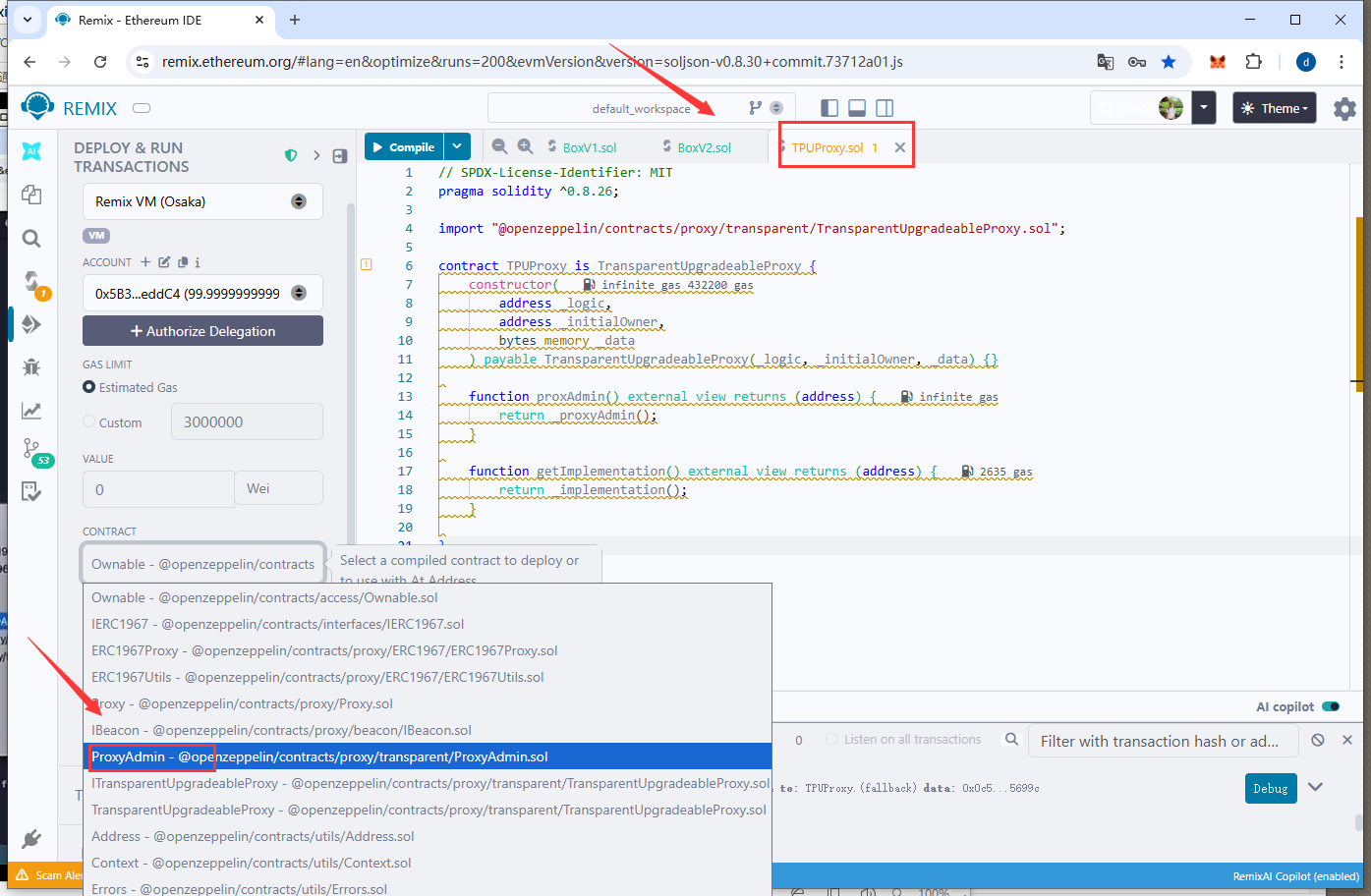1371x896 pixels.
Task: Switch to the BoxV1.sol tab
Action: coord(590,147)
